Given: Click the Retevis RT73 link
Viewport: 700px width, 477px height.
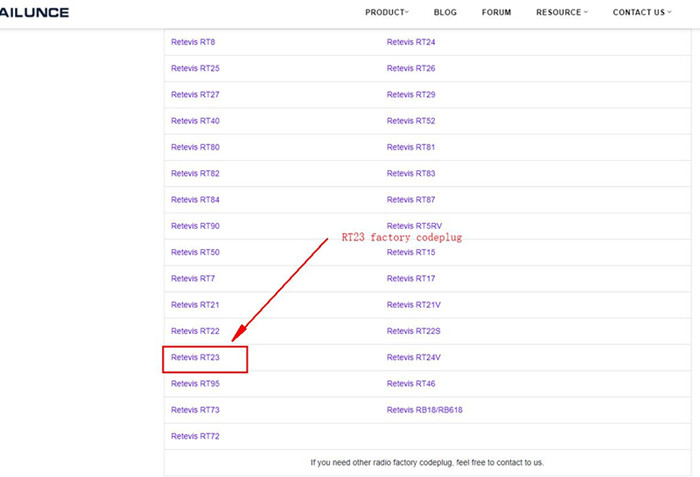Looking at the screenshot, I should (195, 410).
